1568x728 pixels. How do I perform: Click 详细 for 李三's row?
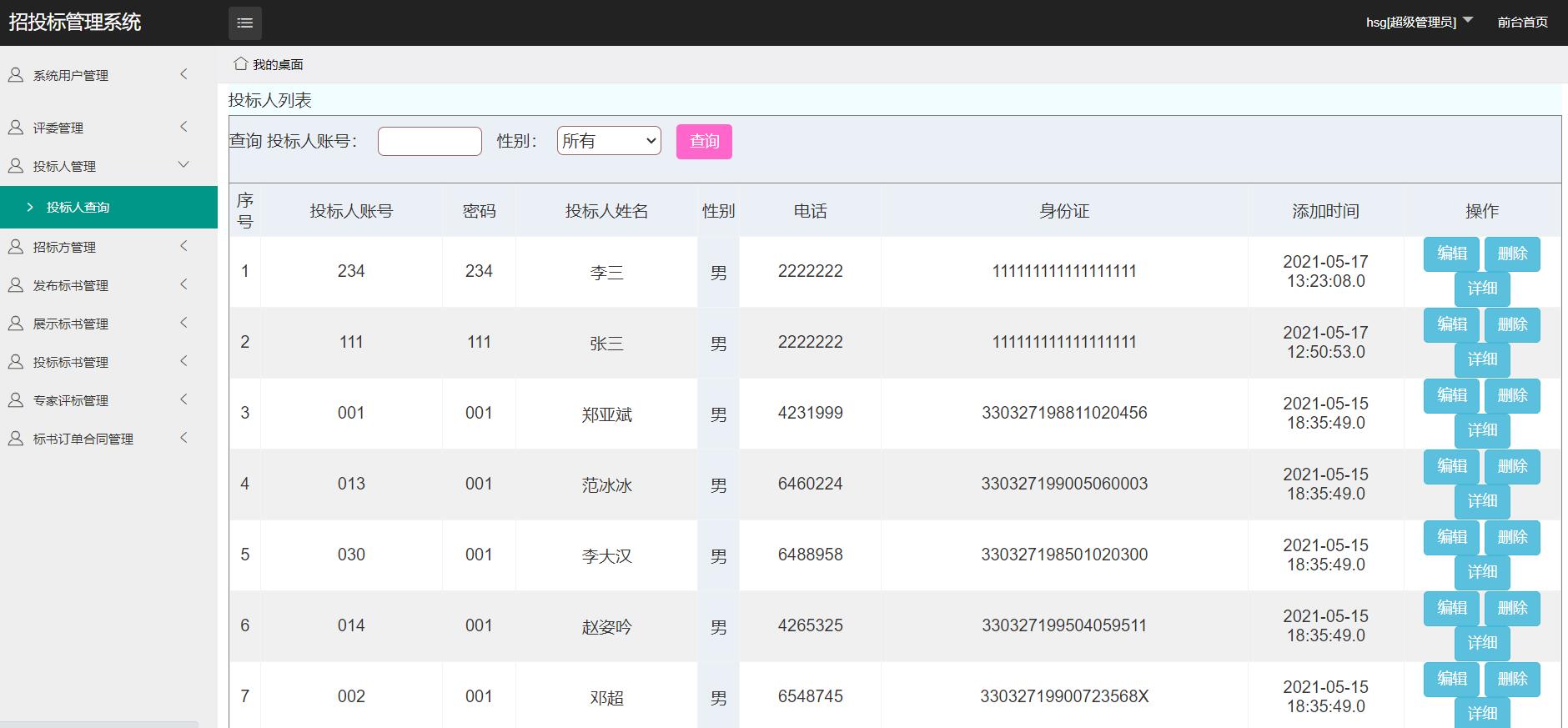(x=1482, y=289)
